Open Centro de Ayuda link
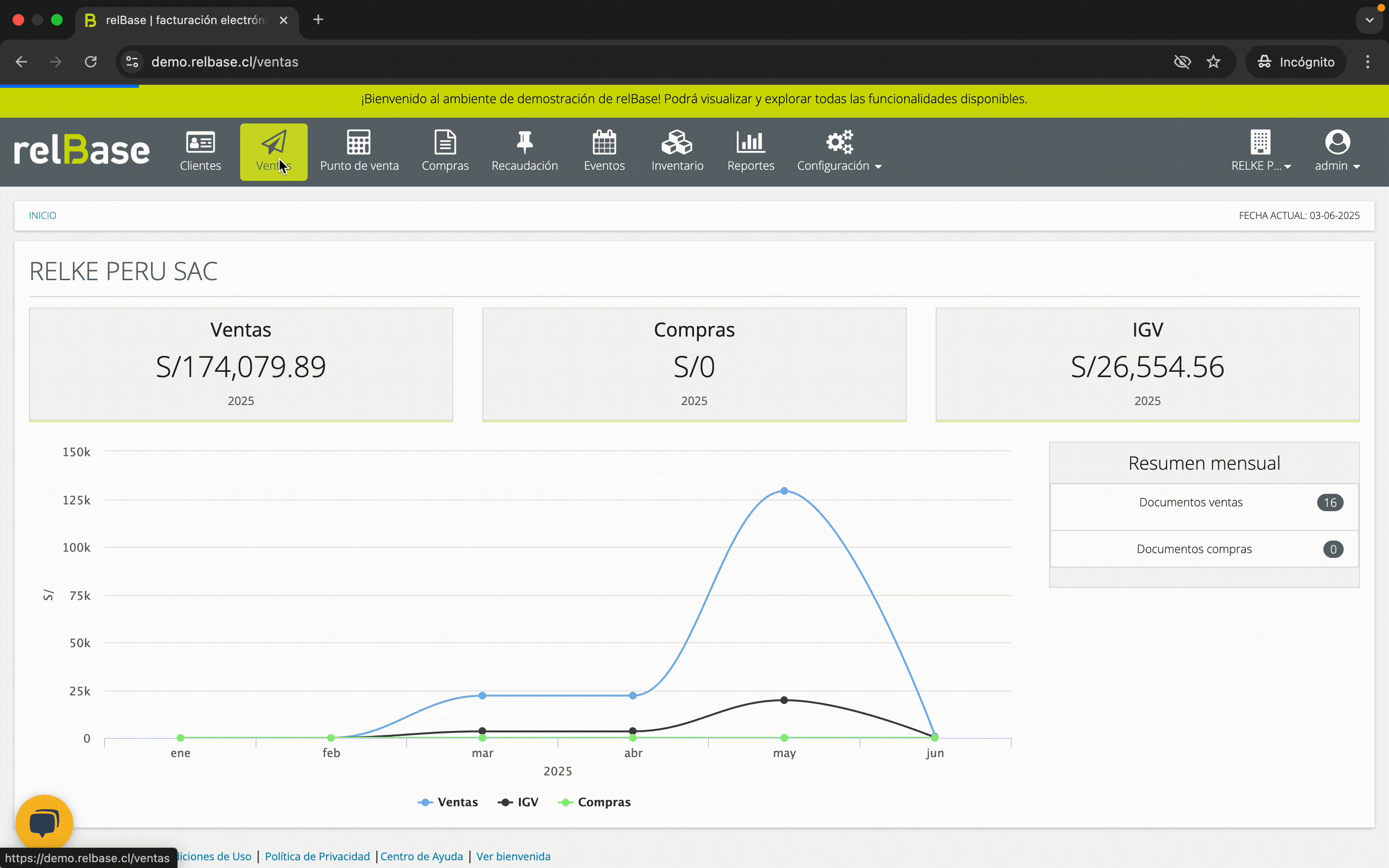1389x868 pixels. pyautogui.click(x=422, y=856)
